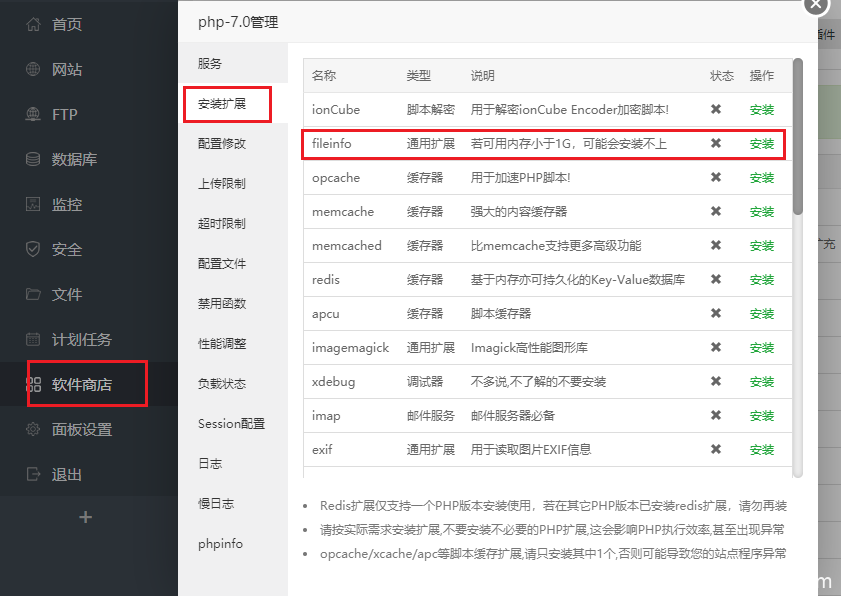Screen dimensions: 841x596
Task: Click the shield icon beside 安全
Action: pos(33,249)
